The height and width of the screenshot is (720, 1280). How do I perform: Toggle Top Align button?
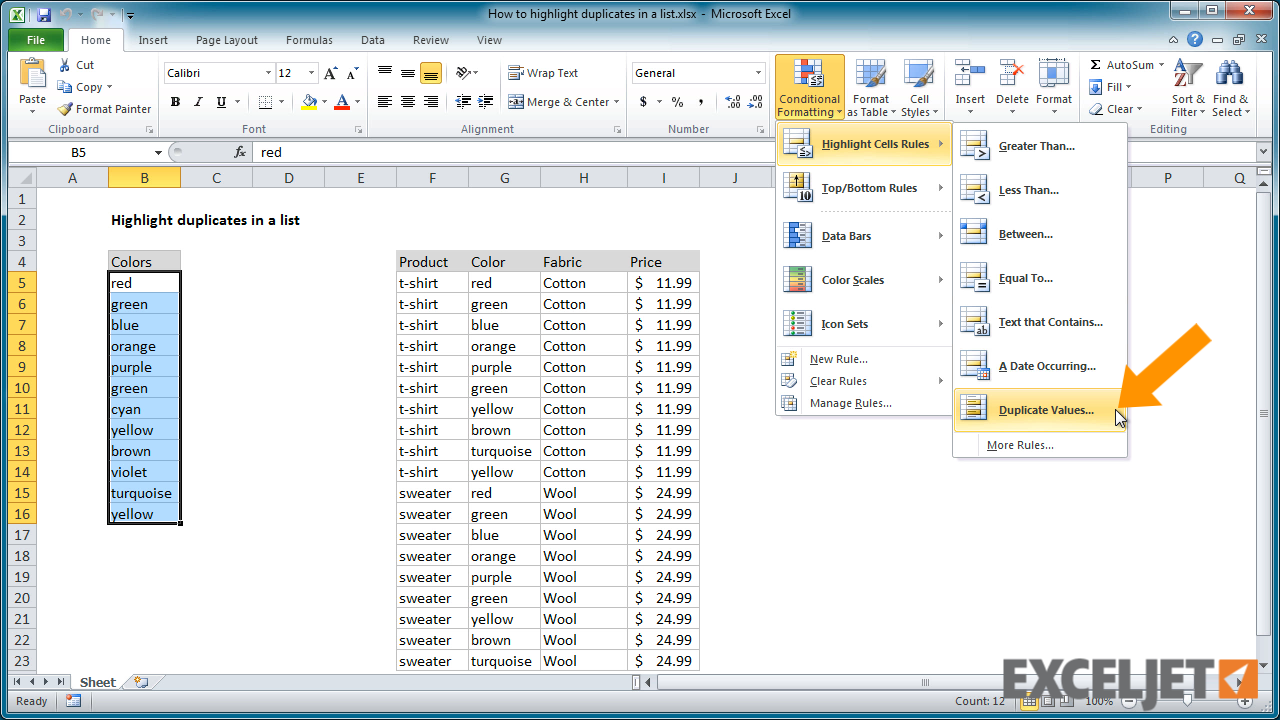point(385,73)
